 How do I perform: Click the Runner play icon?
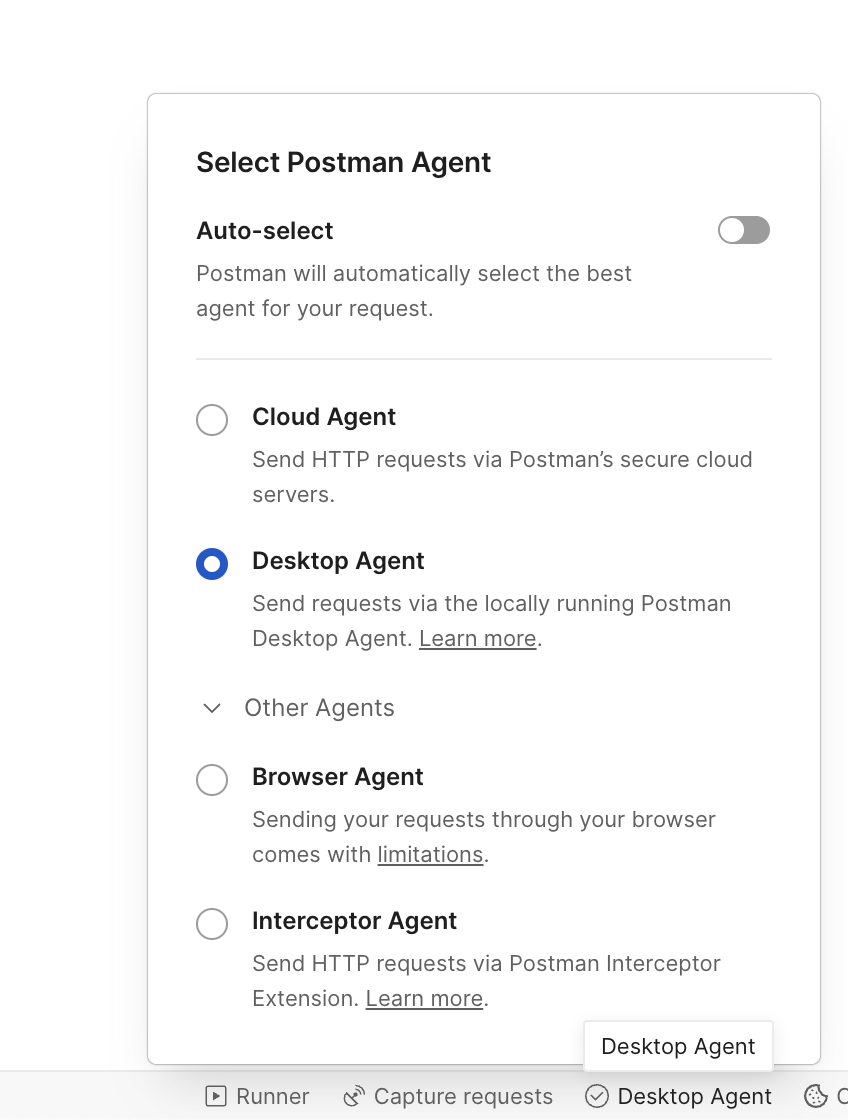[x=215, y=1097]
